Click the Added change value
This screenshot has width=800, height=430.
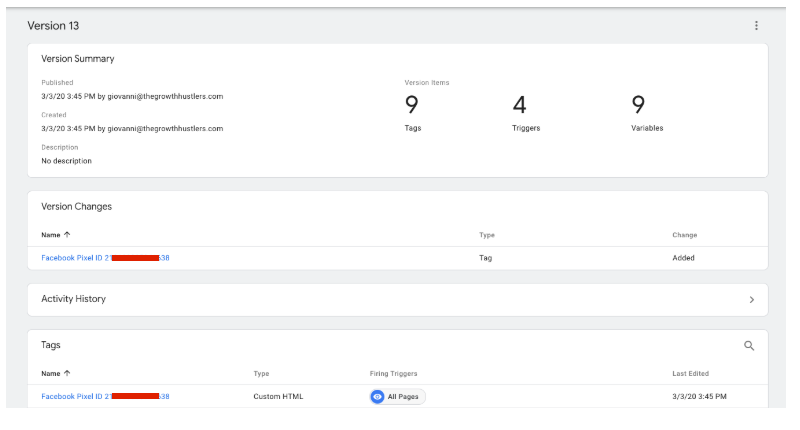coord(683,258)
